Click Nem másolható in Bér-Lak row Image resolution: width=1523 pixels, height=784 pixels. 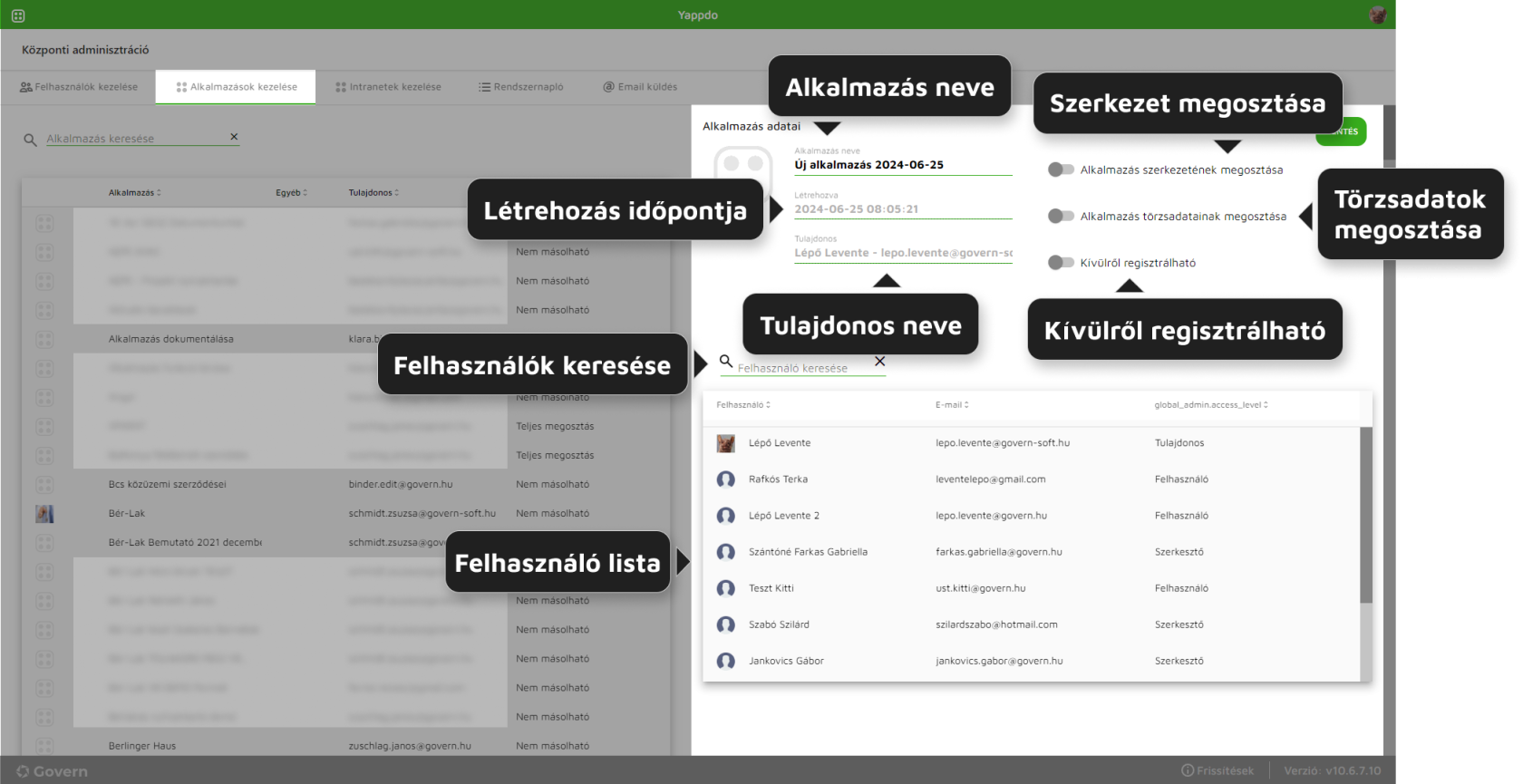(x=552, y=513)
